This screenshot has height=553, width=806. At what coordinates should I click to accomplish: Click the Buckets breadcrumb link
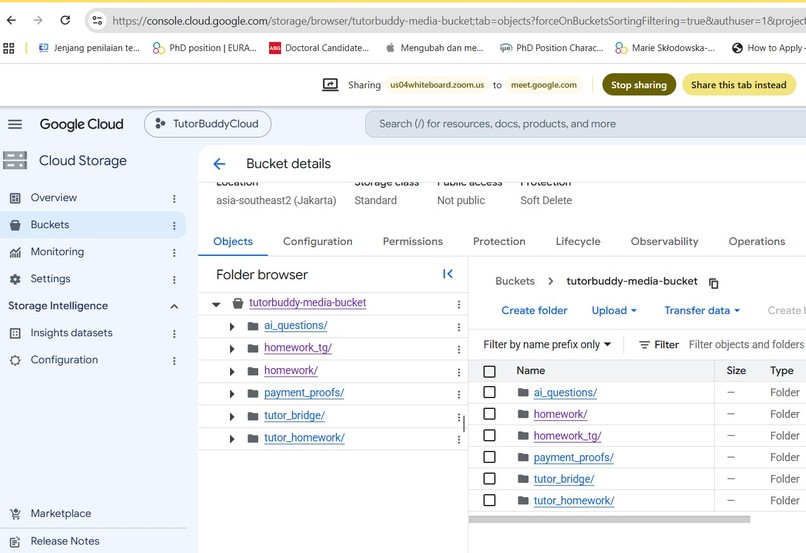515,281
